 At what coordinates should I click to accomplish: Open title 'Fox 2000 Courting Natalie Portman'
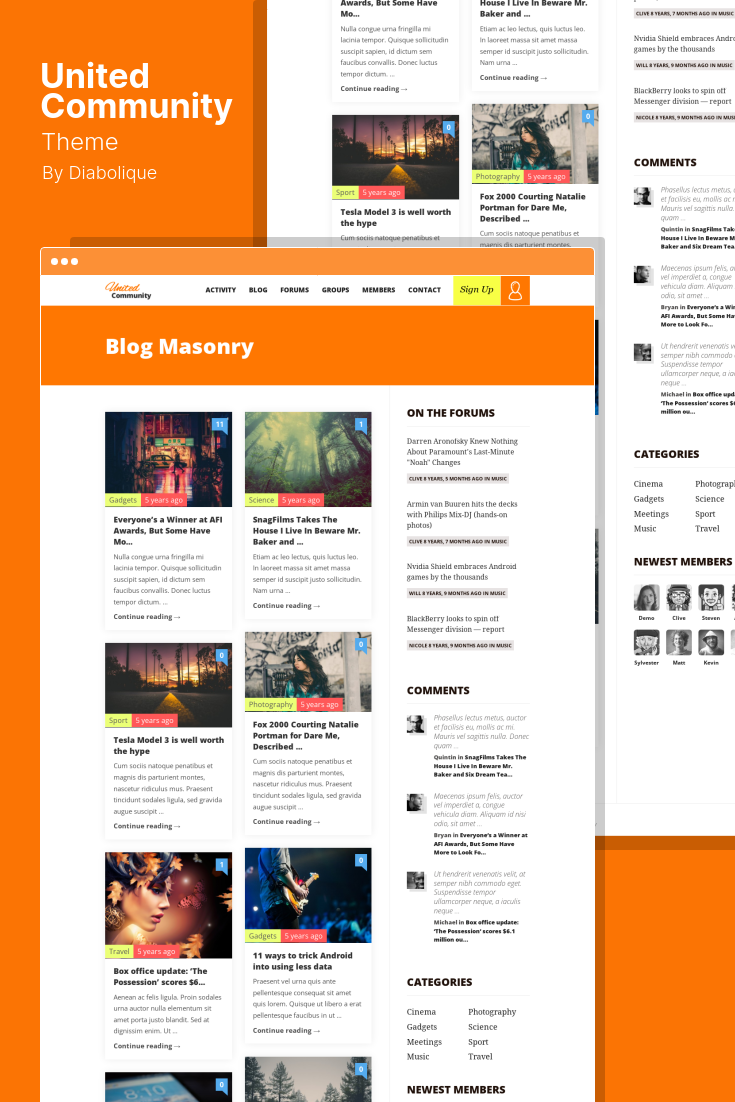click(x=306, y=735)
